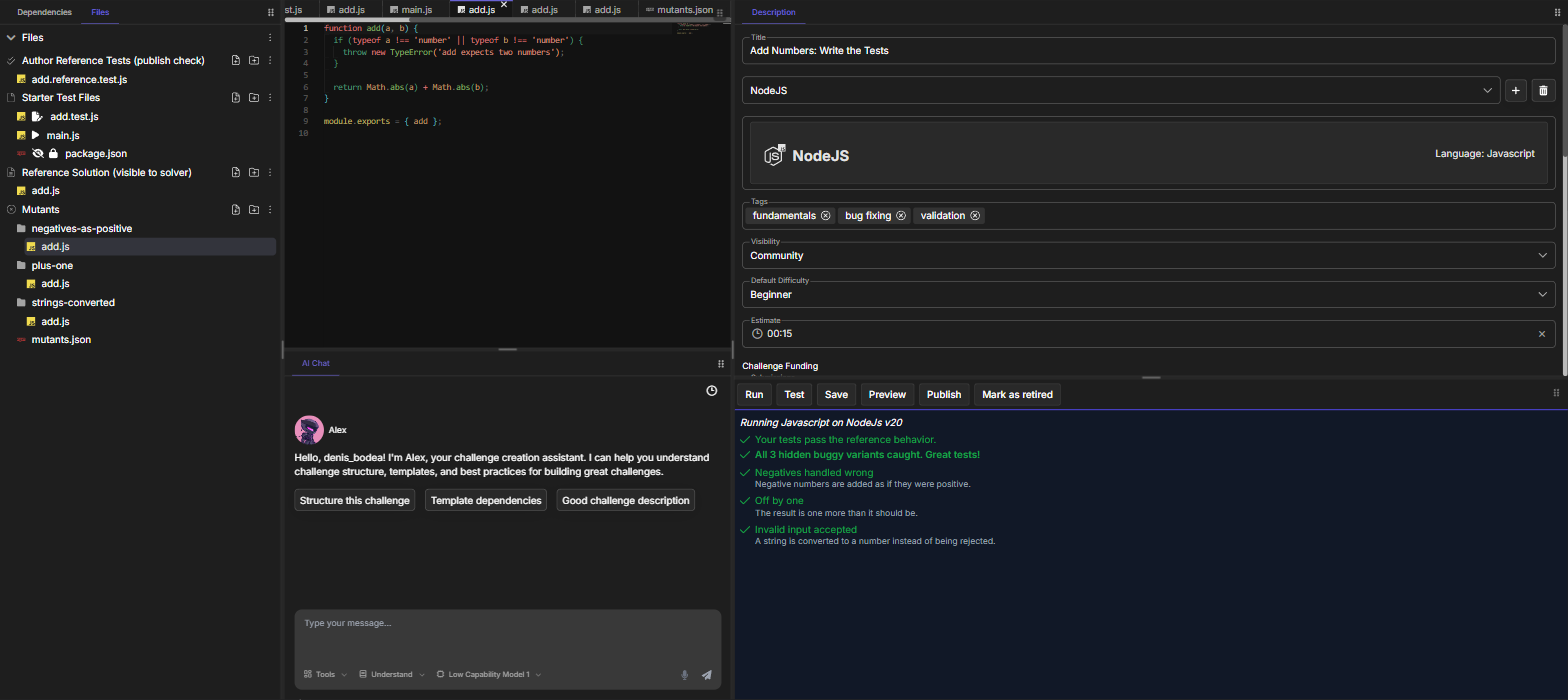
Task: Toggle lock icon on package.json
Action: coord(53,154)
